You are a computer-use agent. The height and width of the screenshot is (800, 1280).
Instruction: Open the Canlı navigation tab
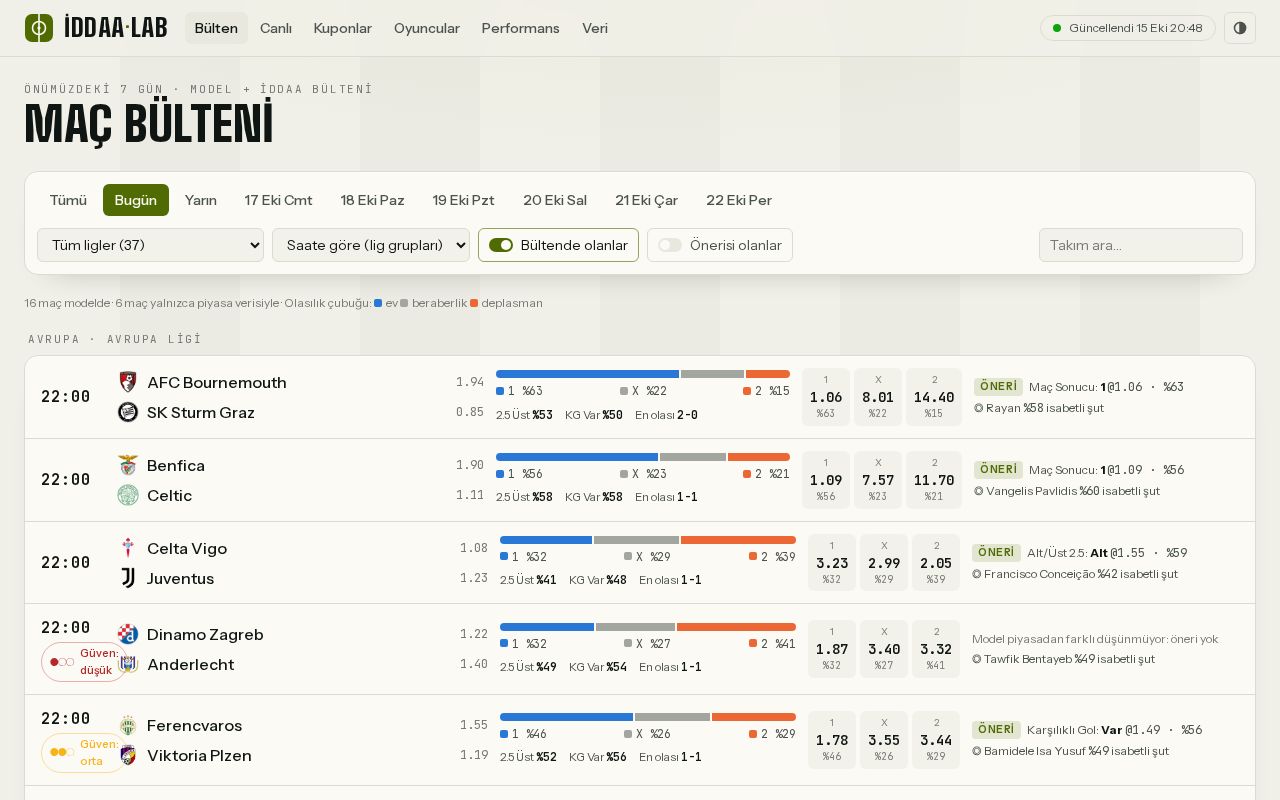(x=276, y=28)
